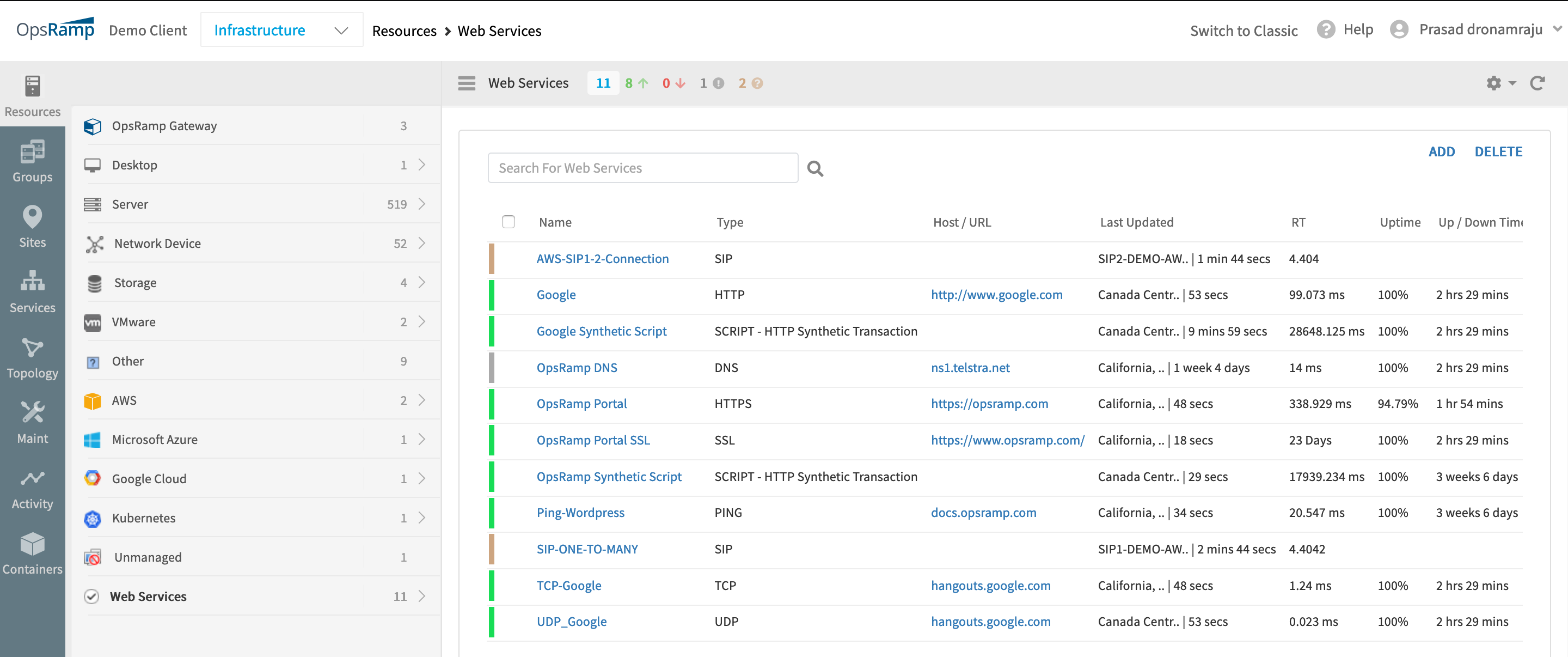1568x657 pixels.
Task: Expand the Server category chevron
Action: pyautogui.click(x=422, y=204)
